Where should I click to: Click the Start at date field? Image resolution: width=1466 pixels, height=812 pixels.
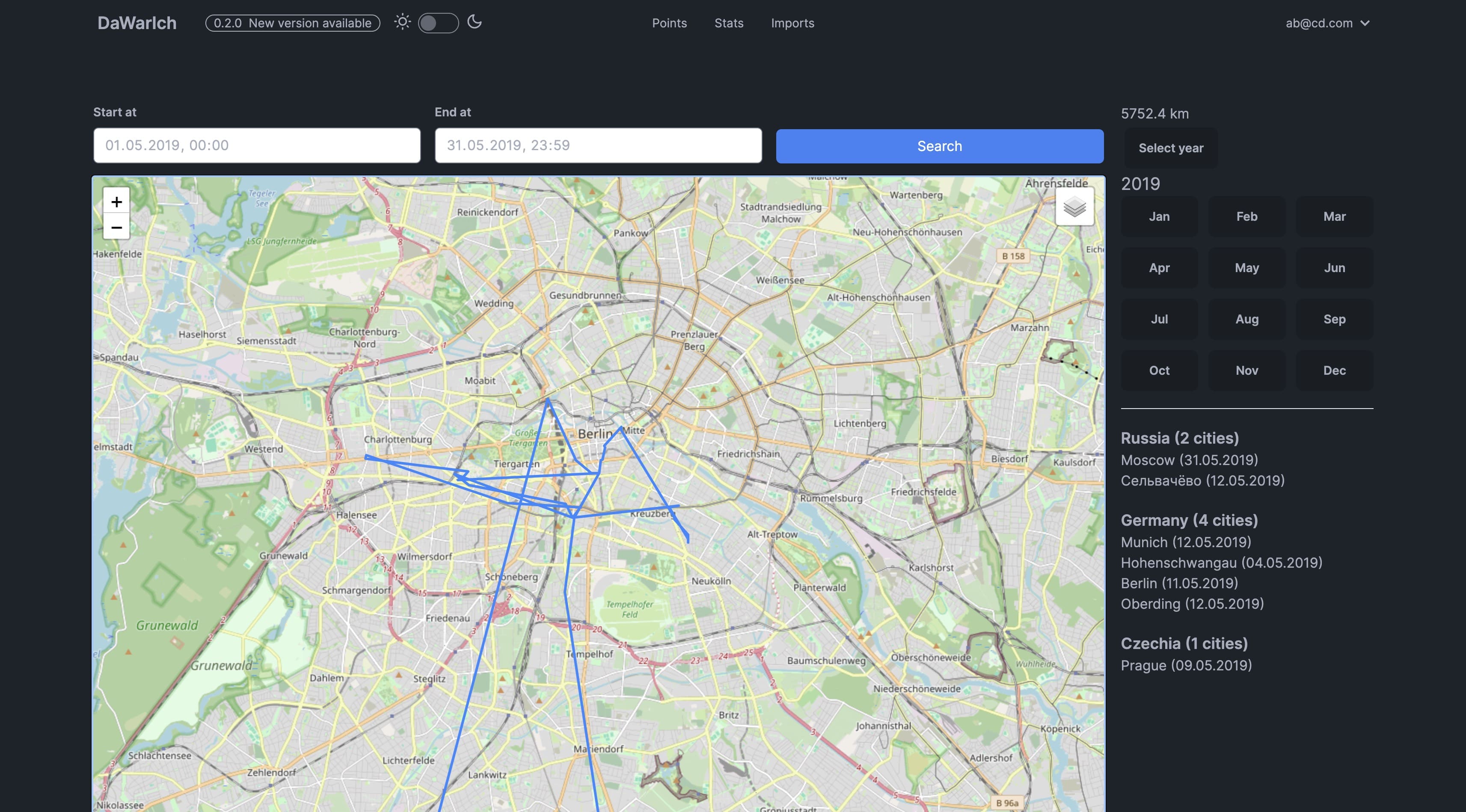pos(257,145)
